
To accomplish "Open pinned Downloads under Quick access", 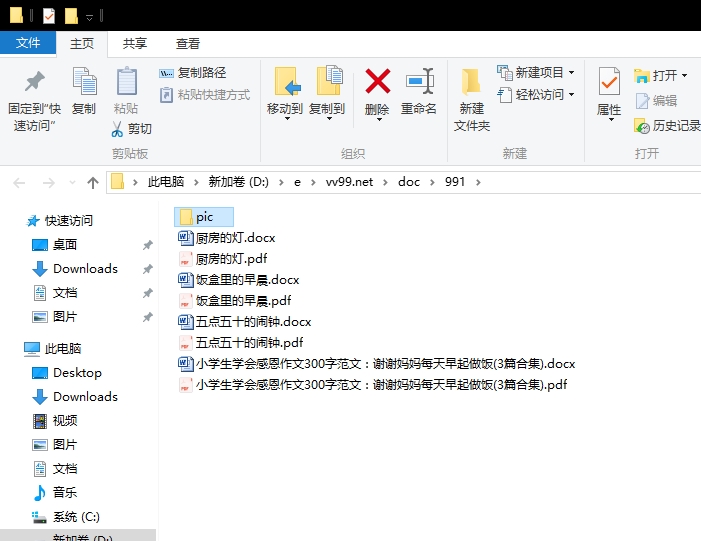I will pyautogui.click(x=75, y=269).
